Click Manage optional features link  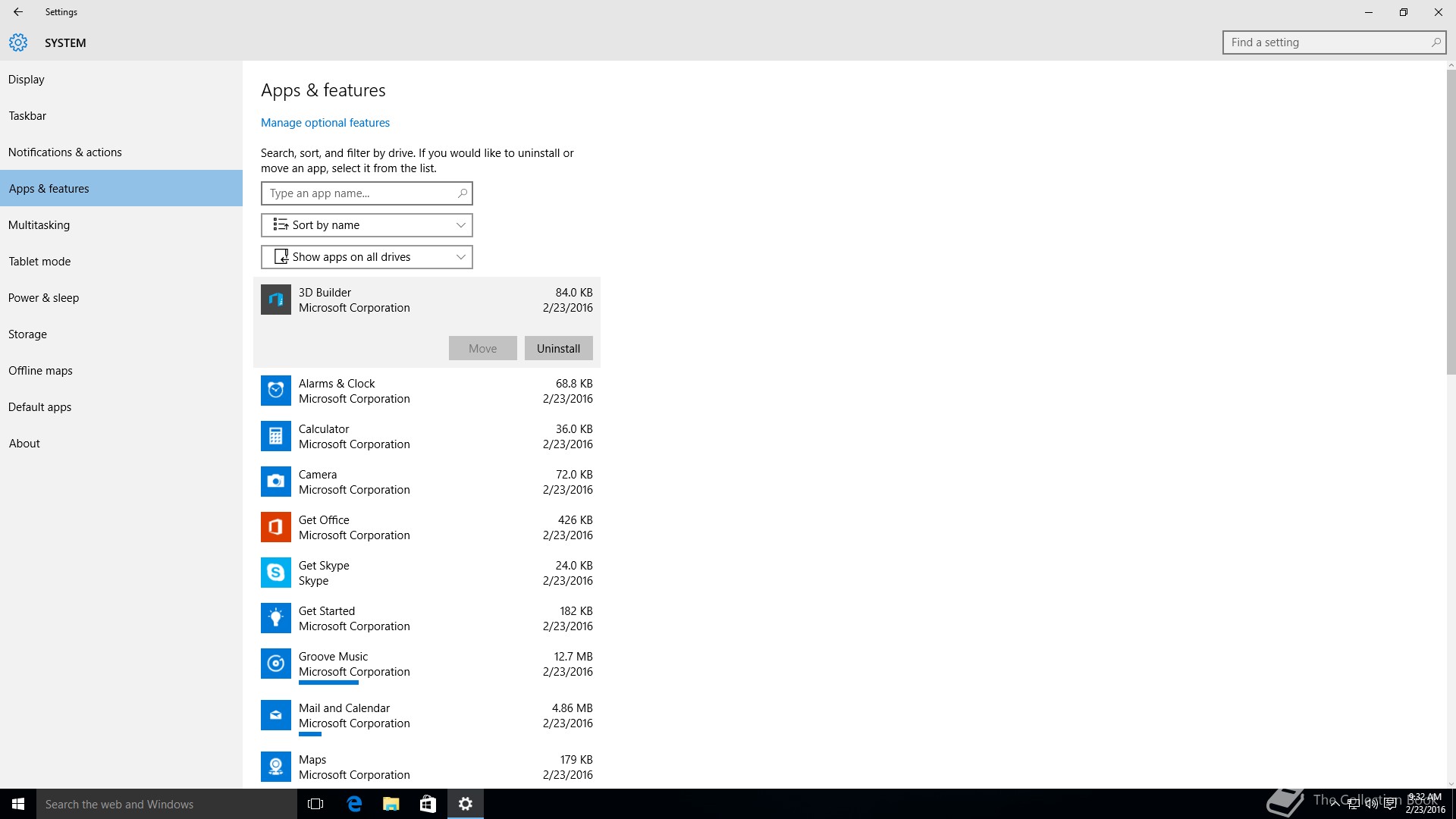pyautogui.click(x=325, y=123)
